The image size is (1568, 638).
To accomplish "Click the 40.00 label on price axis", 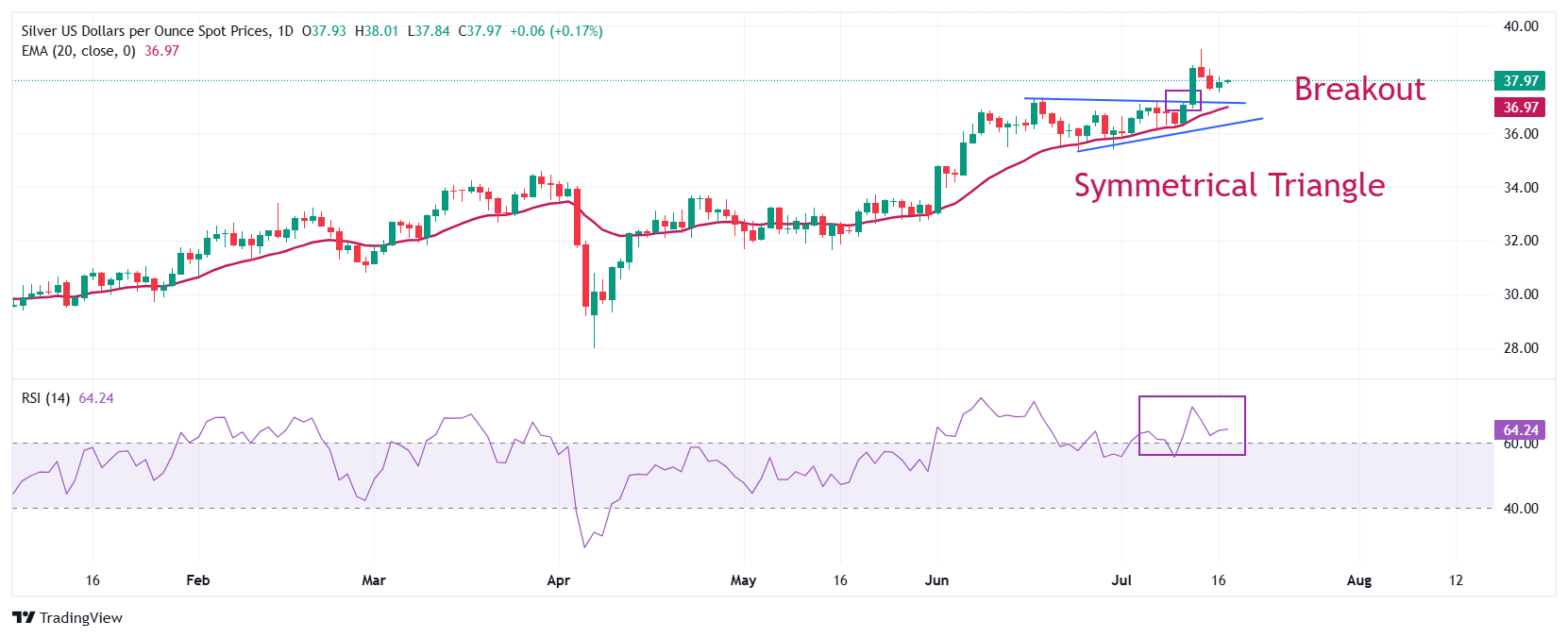I will (1520, 26).
